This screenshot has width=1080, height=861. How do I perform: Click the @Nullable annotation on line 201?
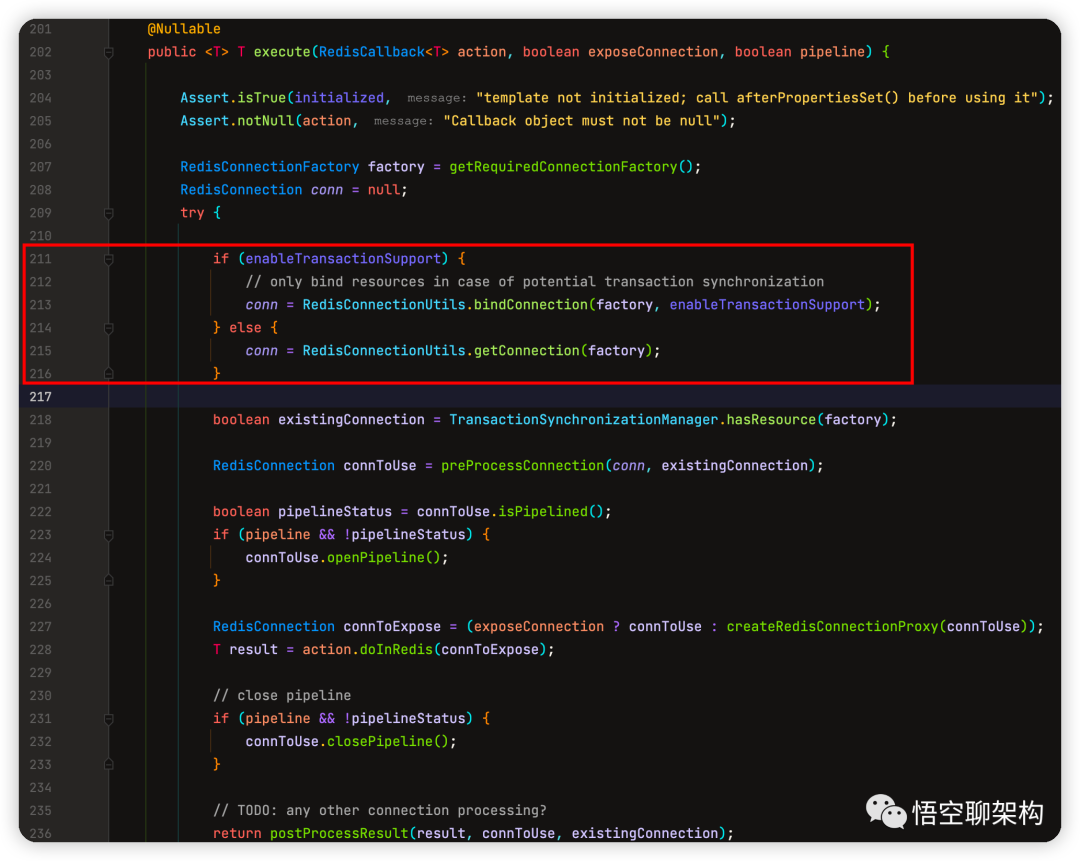(184, 29)
